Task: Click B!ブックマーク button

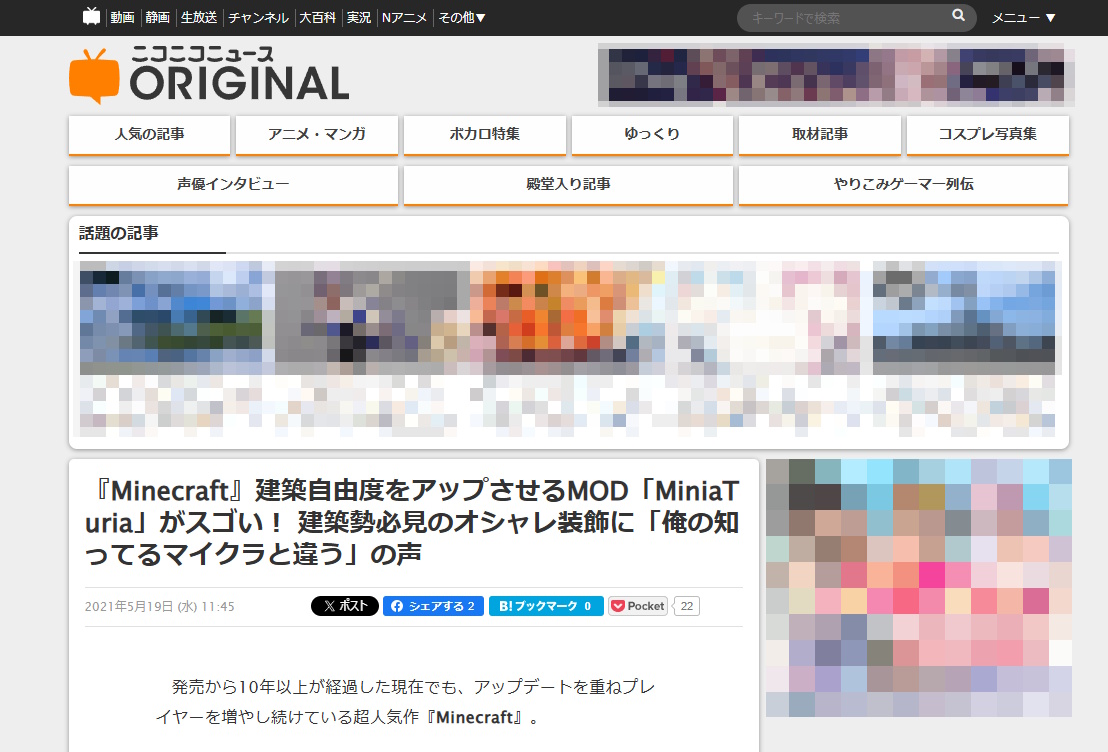Action: [546, 606]
